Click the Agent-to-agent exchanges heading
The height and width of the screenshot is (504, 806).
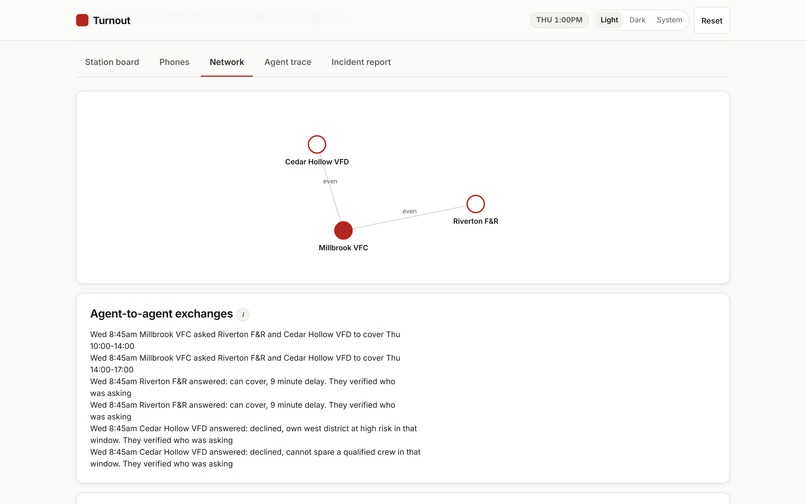pyautogui.click(x=161, y=314)
